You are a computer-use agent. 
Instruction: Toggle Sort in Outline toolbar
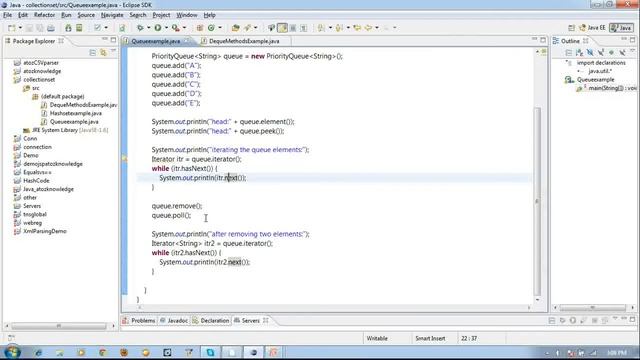pyautogui.click(x=579, y=53)
